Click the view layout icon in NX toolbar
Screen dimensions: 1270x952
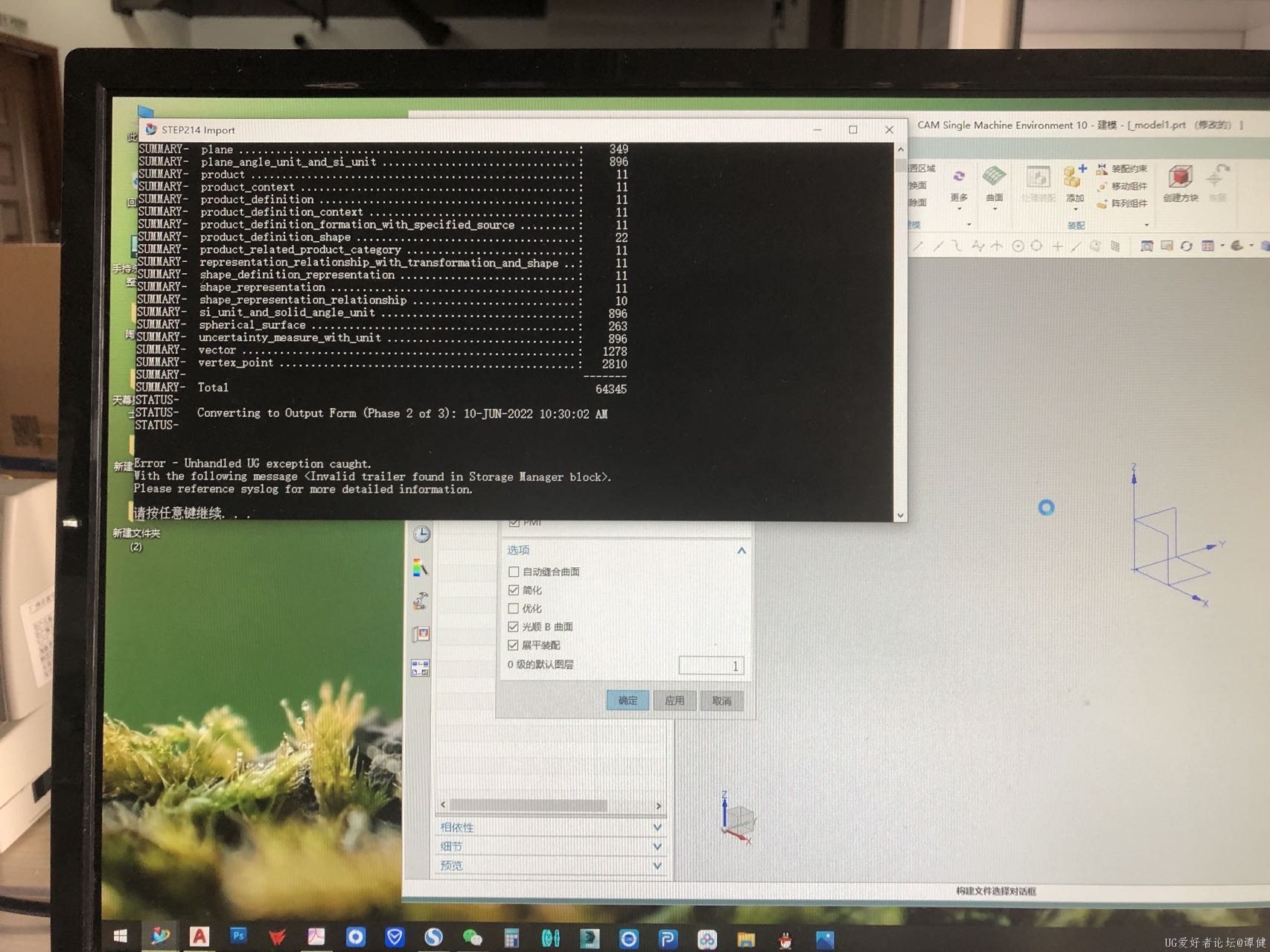(1207, 246)
